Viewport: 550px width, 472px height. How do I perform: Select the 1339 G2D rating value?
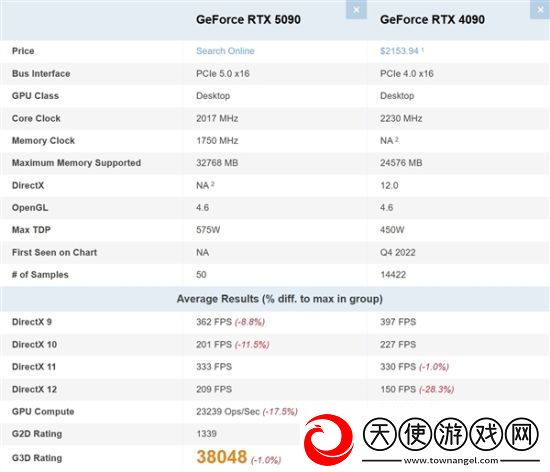pos(207,434)
